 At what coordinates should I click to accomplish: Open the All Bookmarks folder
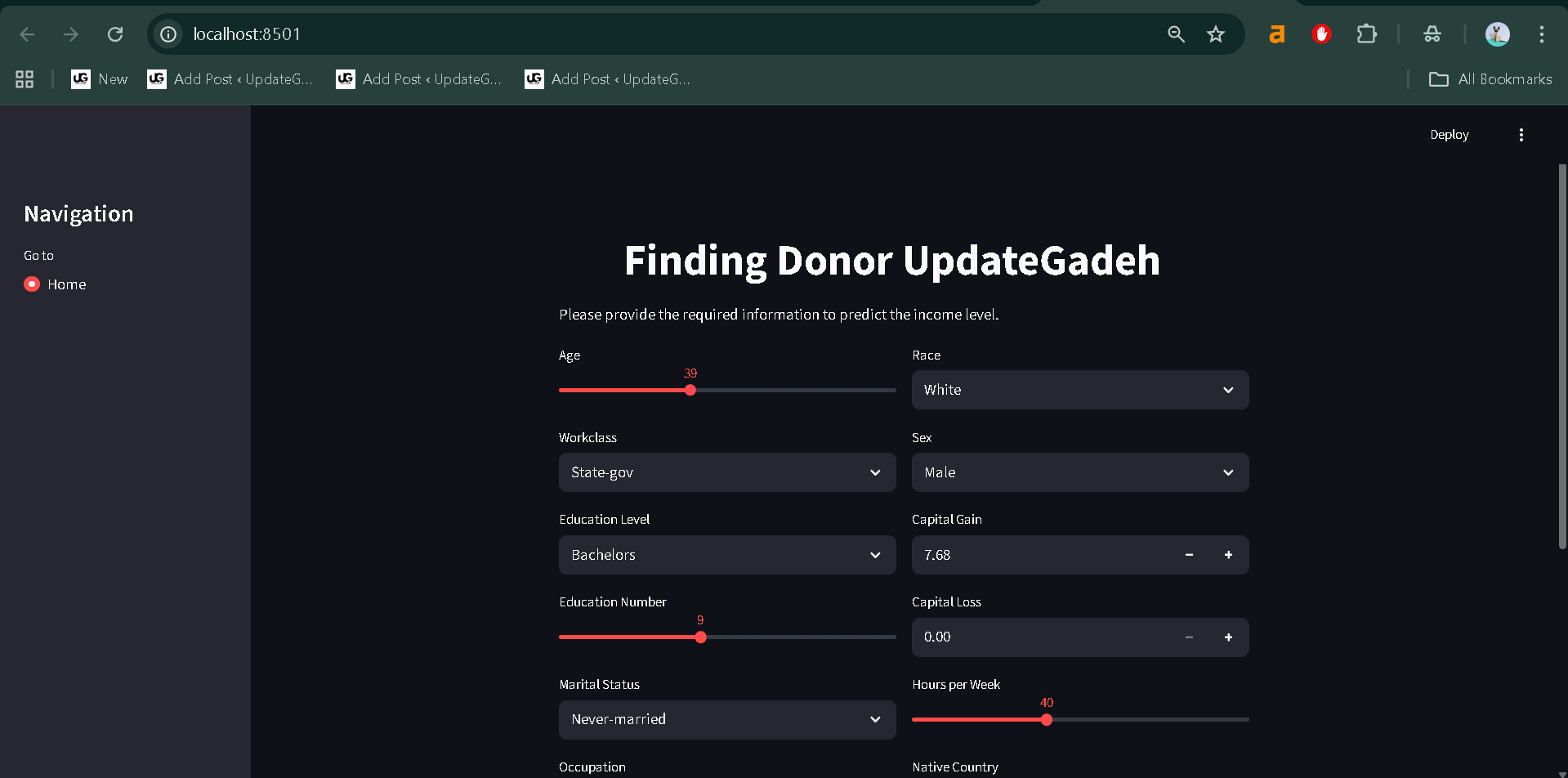1490,79
